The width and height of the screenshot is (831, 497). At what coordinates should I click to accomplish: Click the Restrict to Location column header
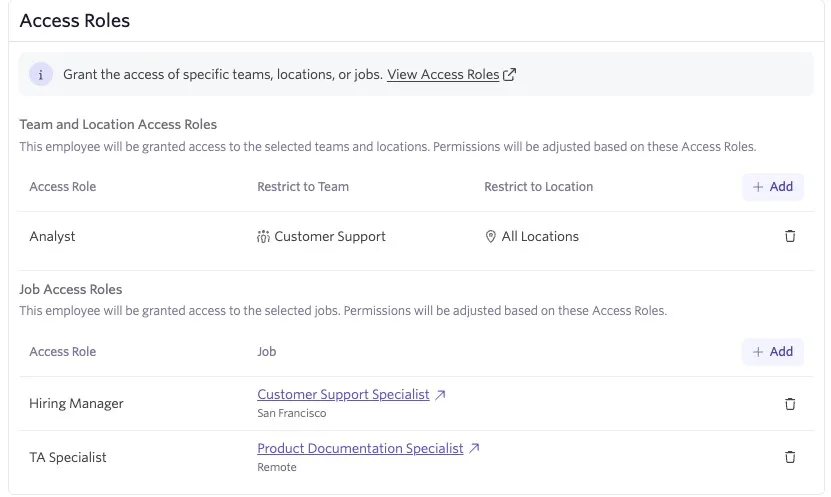tap(538, 187)
